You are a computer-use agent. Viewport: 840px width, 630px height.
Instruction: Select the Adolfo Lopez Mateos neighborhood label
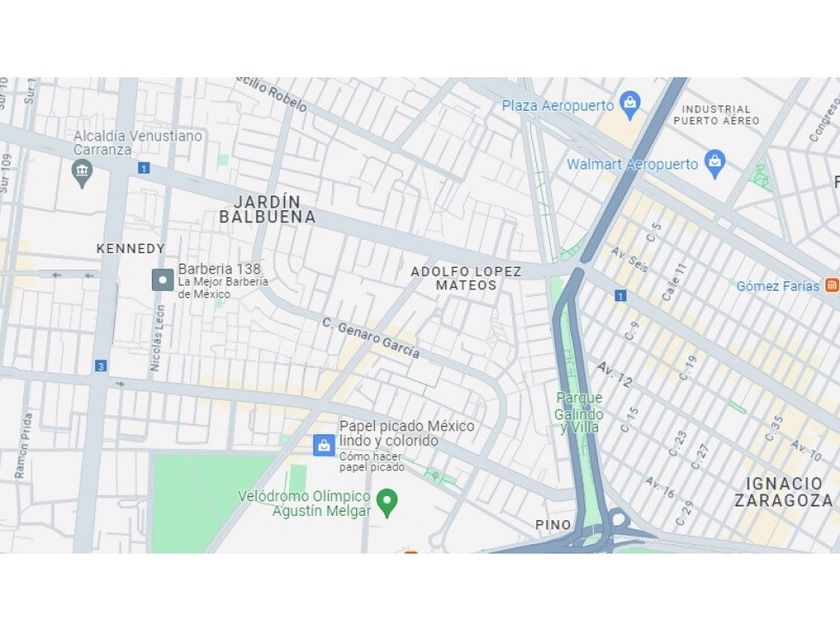466,278
